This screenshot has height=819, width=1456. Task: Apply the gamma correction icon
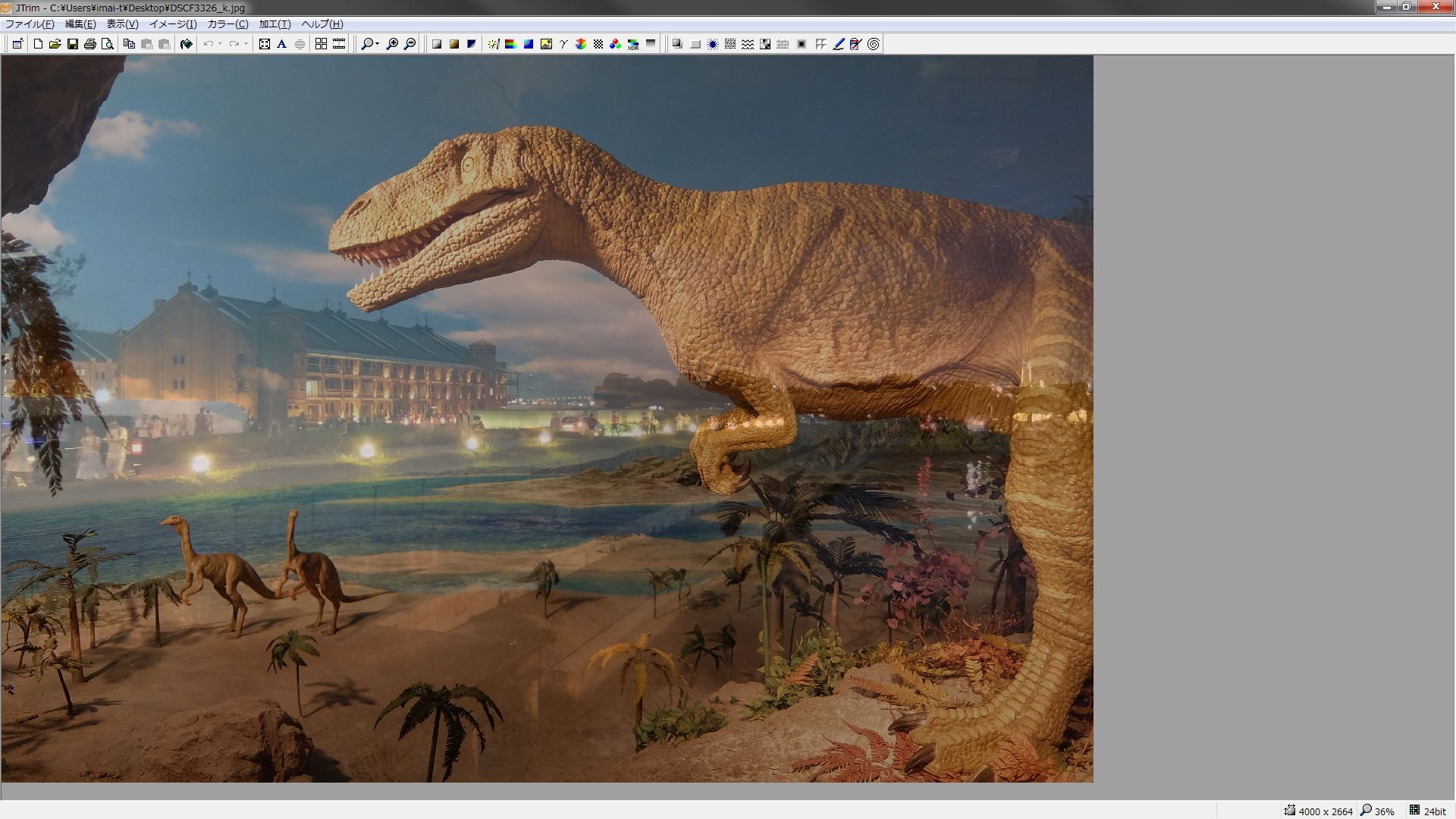pyautogui.click(x=563, y=44)
